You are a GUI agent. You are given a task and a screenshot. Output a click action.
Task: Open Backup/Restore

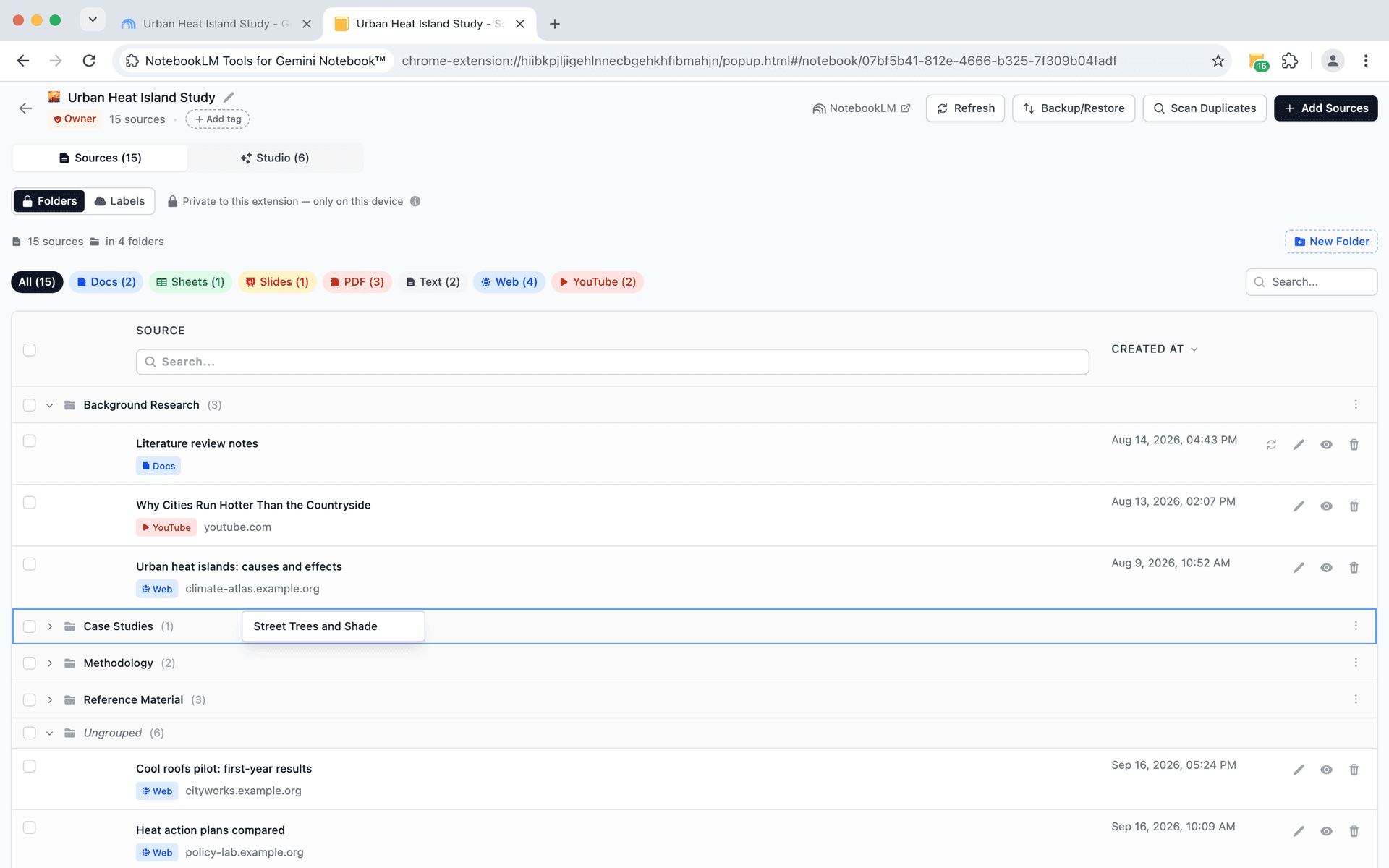(1074, 109)
